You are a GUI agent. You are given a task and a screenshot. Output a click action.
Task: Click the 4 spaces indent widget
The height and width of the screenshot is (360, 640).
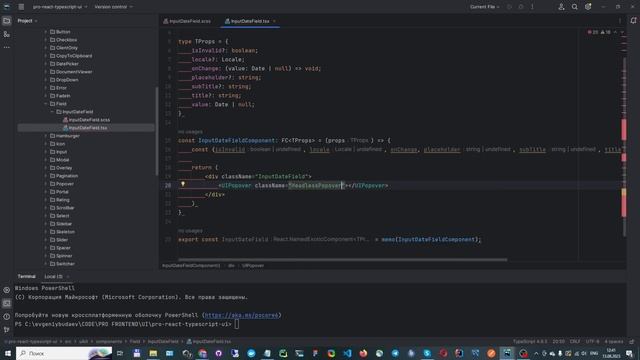pyautogui.click(x=613, y=341)
